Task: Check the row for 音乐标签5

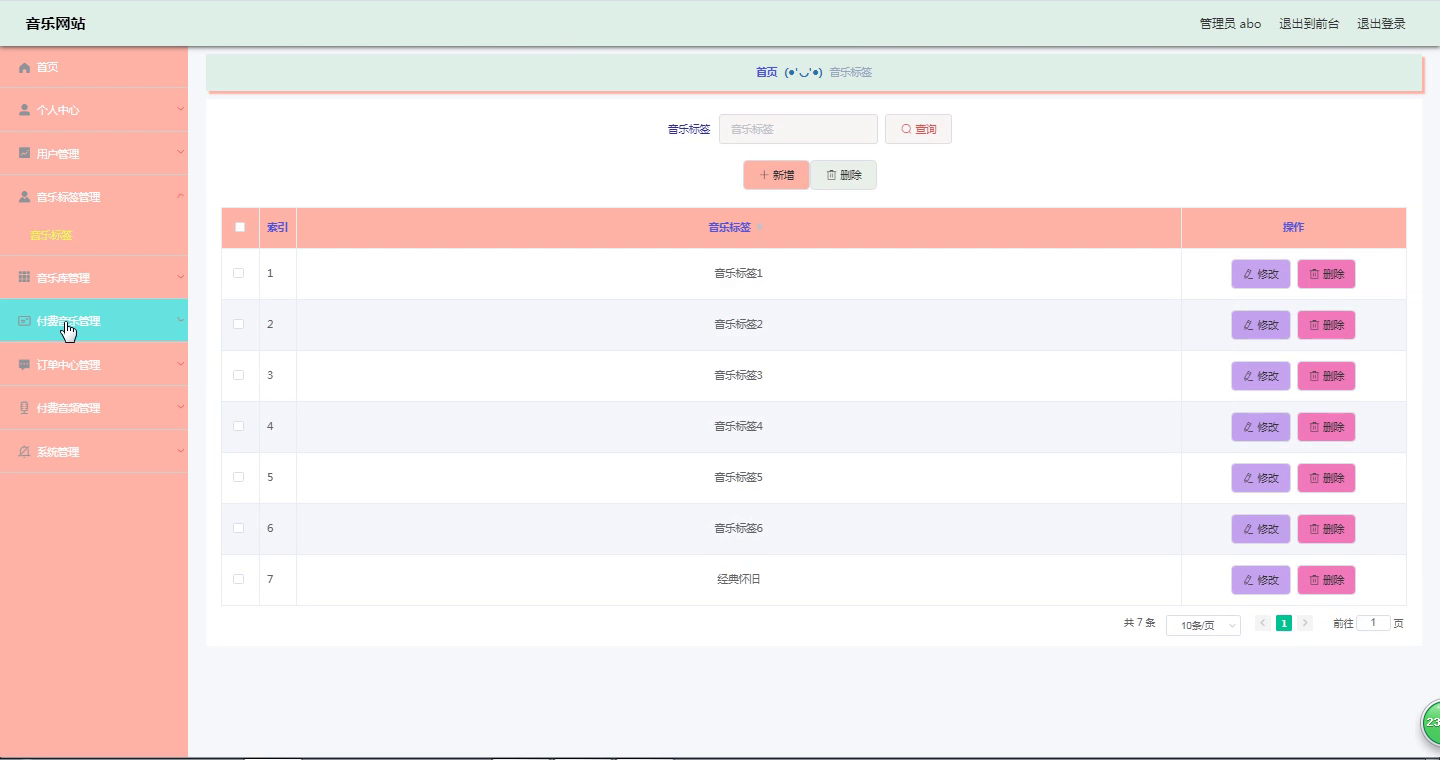Action: point(238,477)
